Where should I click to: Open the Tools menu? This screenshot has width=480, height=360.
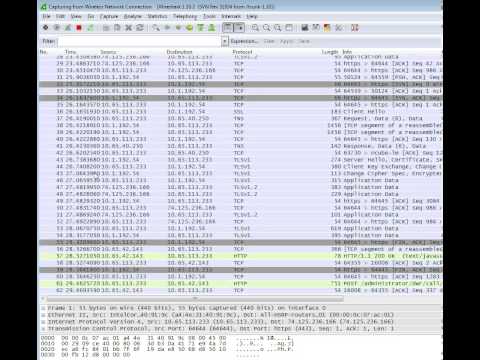point(209,16)
